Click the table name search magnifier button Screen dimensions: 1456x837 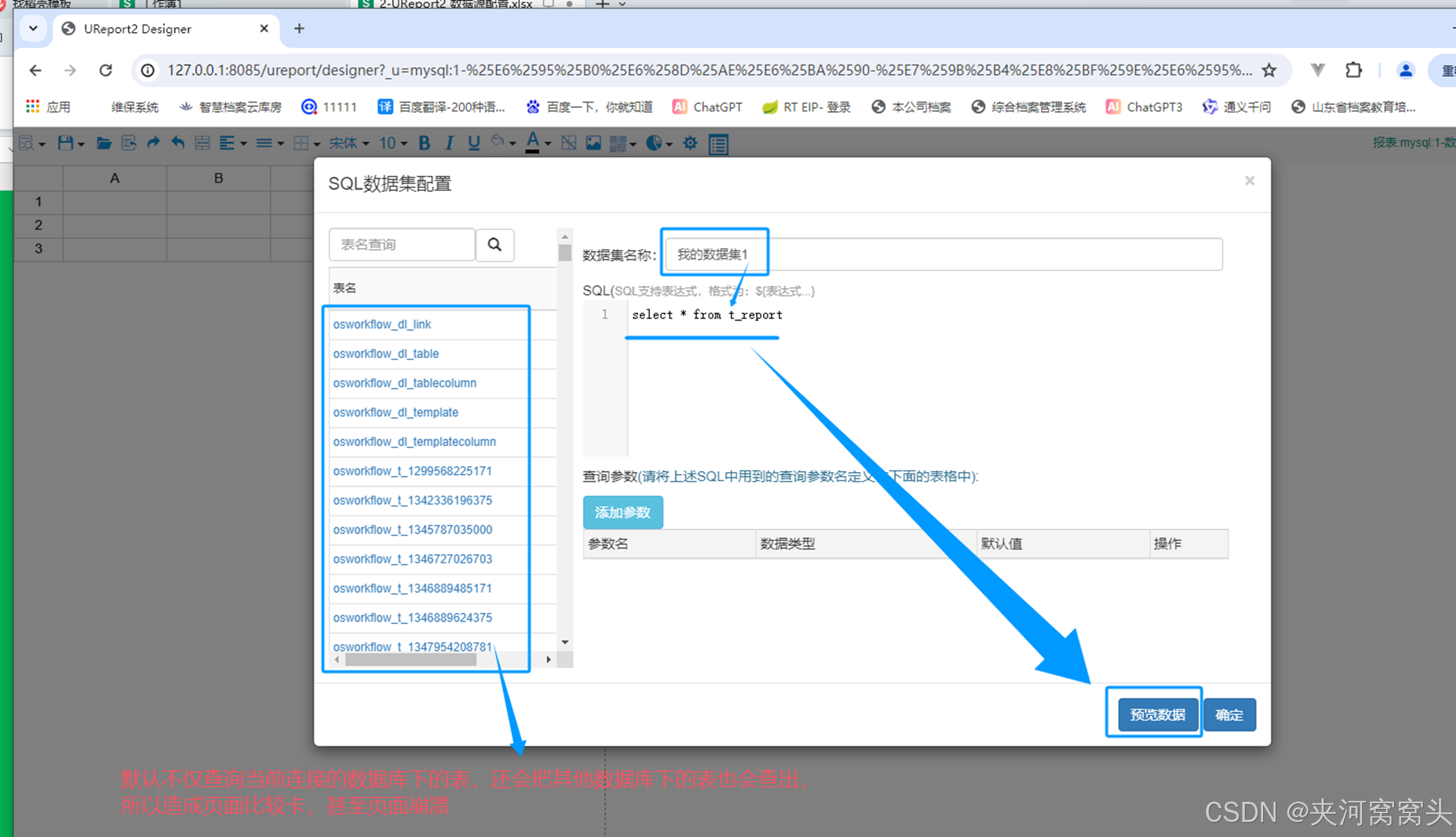(x=495, y=245)
